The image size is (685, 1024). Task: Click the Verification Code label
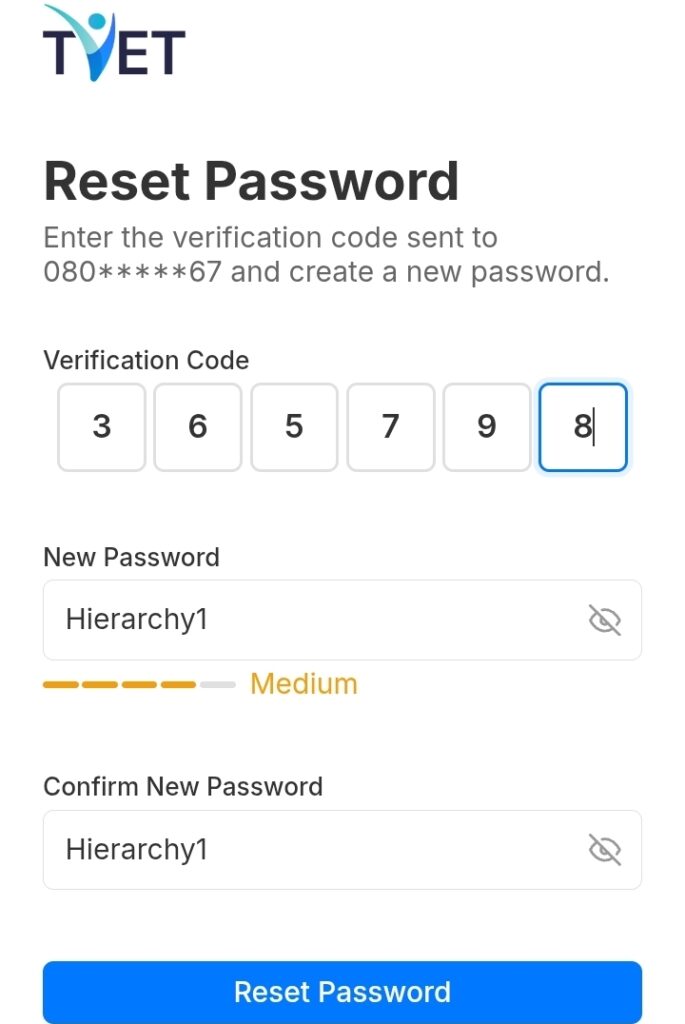[x=146, y=360]
